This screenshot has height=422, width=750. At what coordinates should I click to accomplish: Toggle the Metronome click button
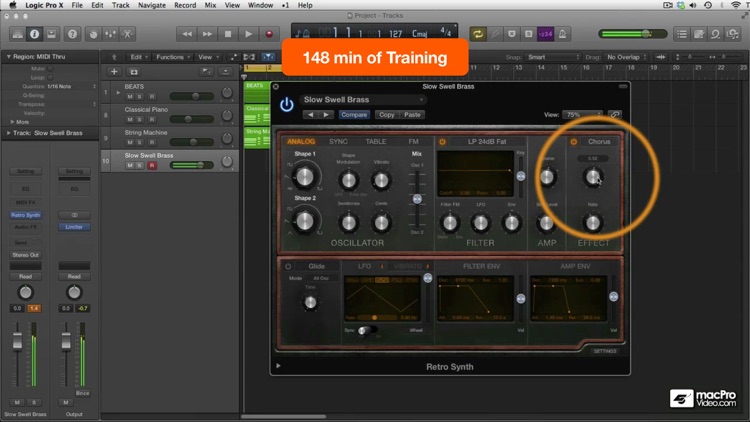(x=562, y=34)
